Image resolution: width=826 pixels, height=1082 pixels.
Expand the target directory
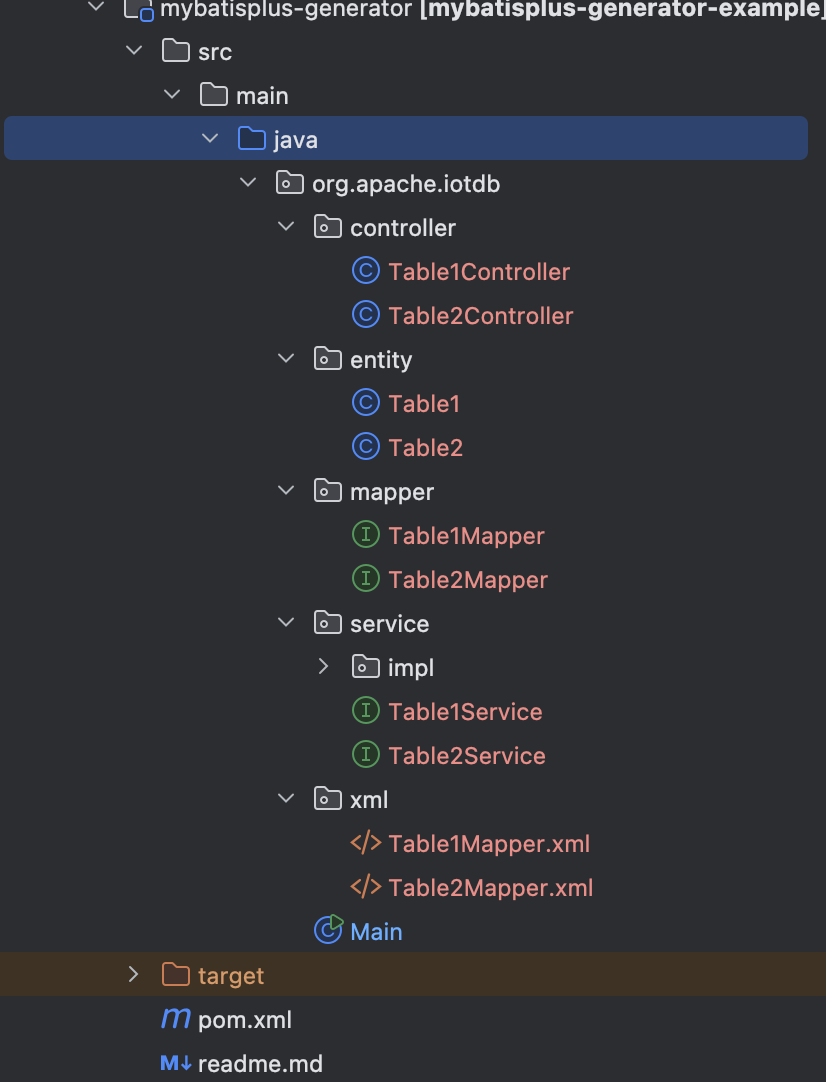[133, 973]
